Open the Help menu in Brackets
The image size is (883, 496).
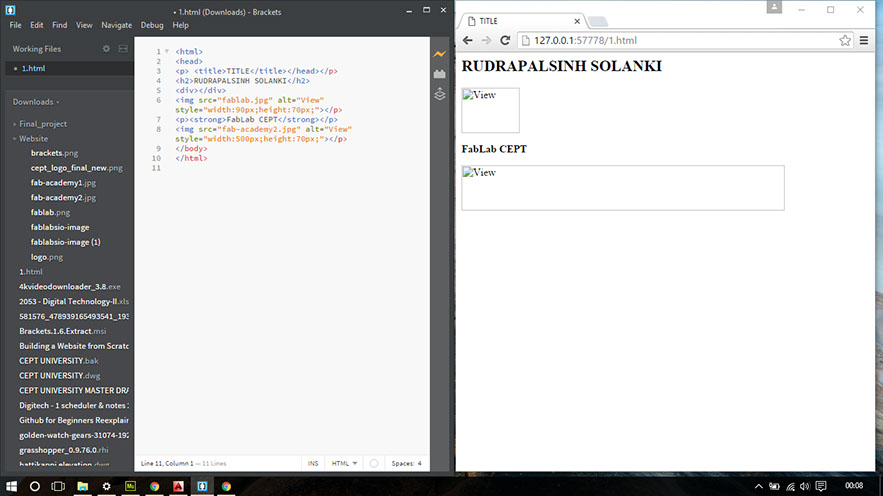[x=180, y=25]
